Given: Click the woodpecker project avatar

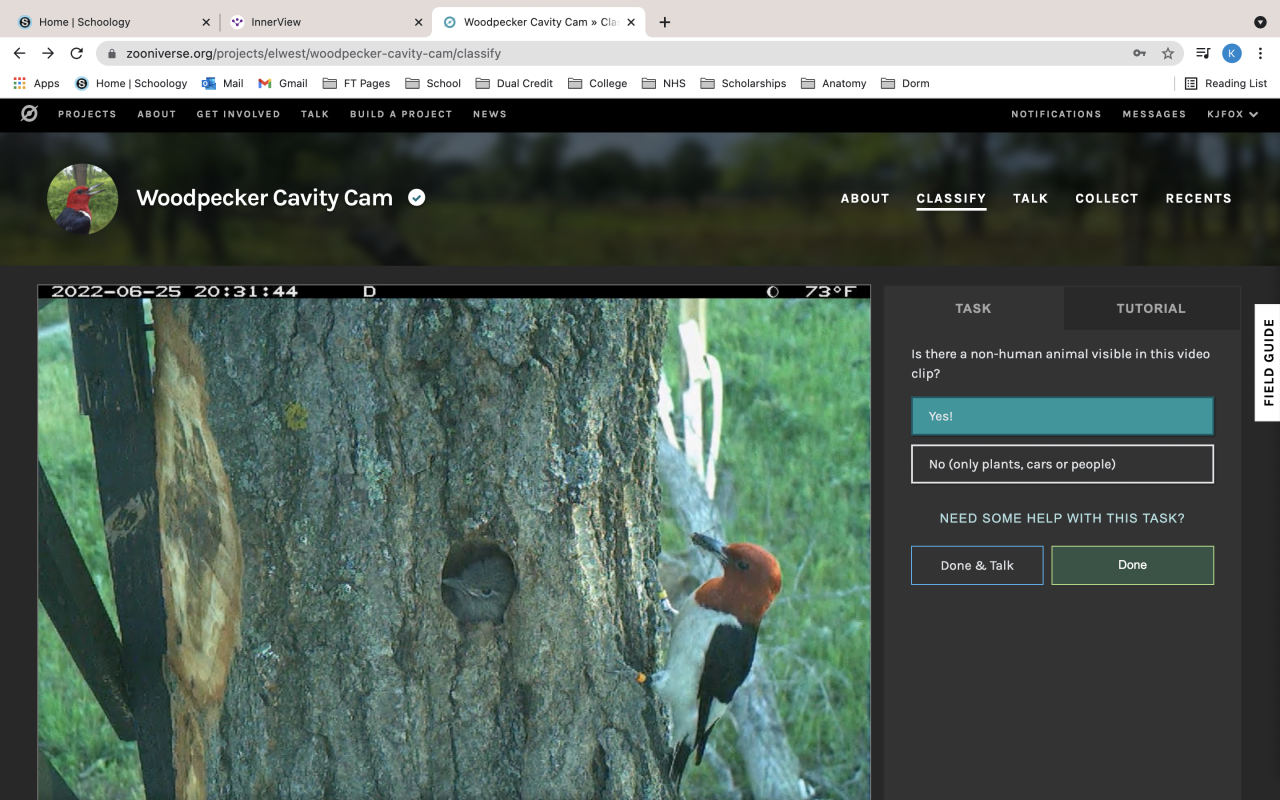Looking at the screenshot, I should (82, 199).
